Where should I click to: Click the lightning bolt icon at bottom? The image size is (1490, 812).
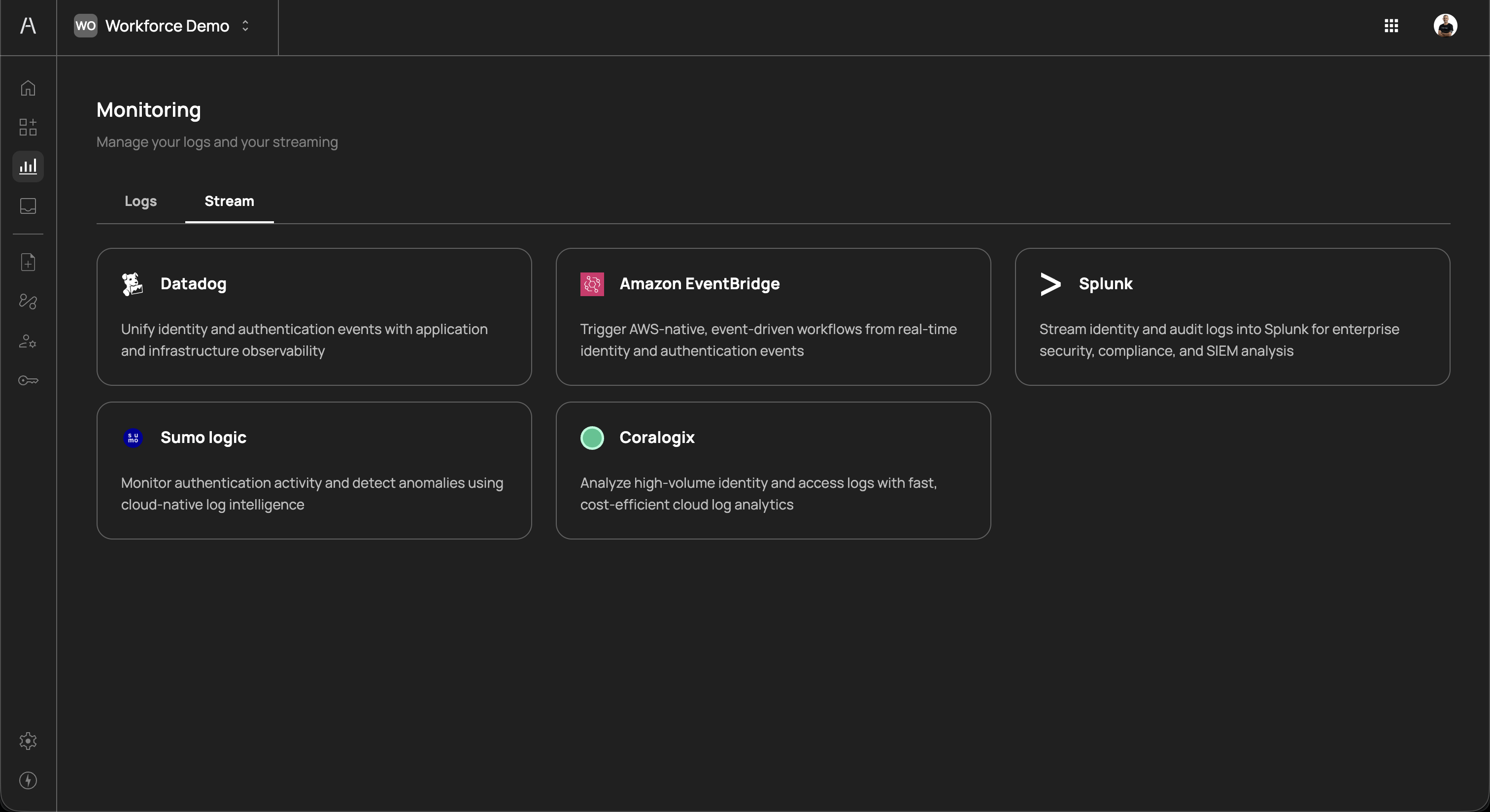pyautogui.click(x=28, y=780)
